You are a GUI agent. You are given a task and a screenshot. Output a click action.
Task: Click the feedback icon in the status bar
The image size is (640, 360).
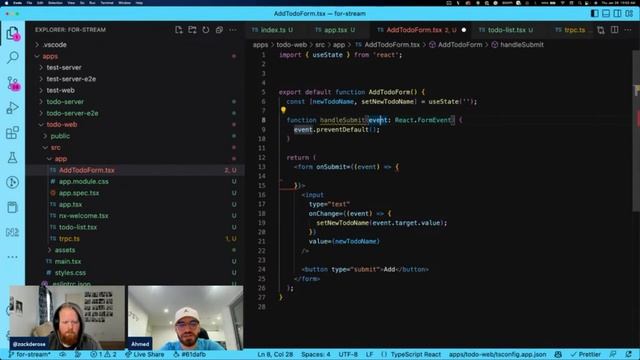click(613, 354)
